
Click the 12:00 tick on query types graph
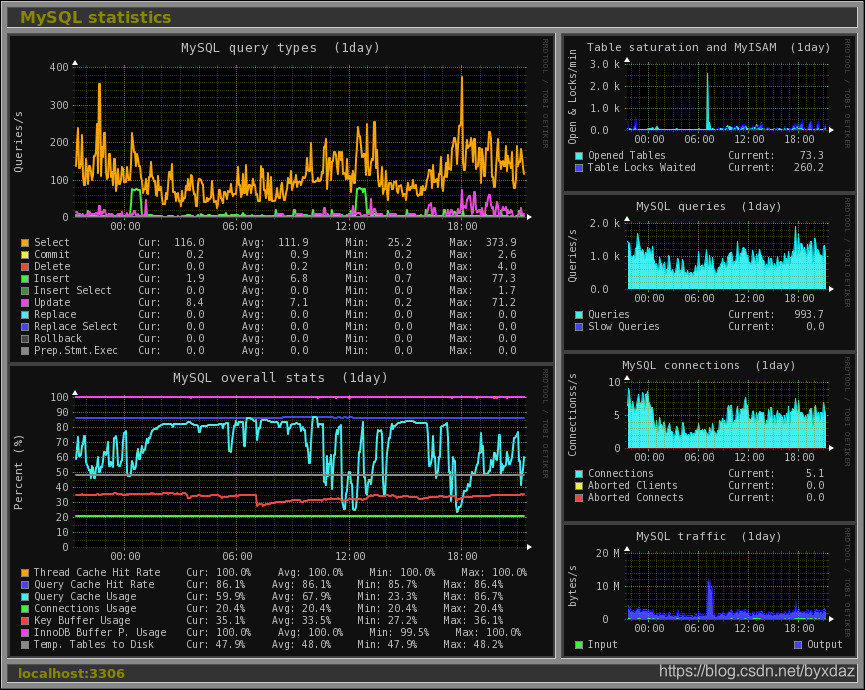tap(350, 227)
